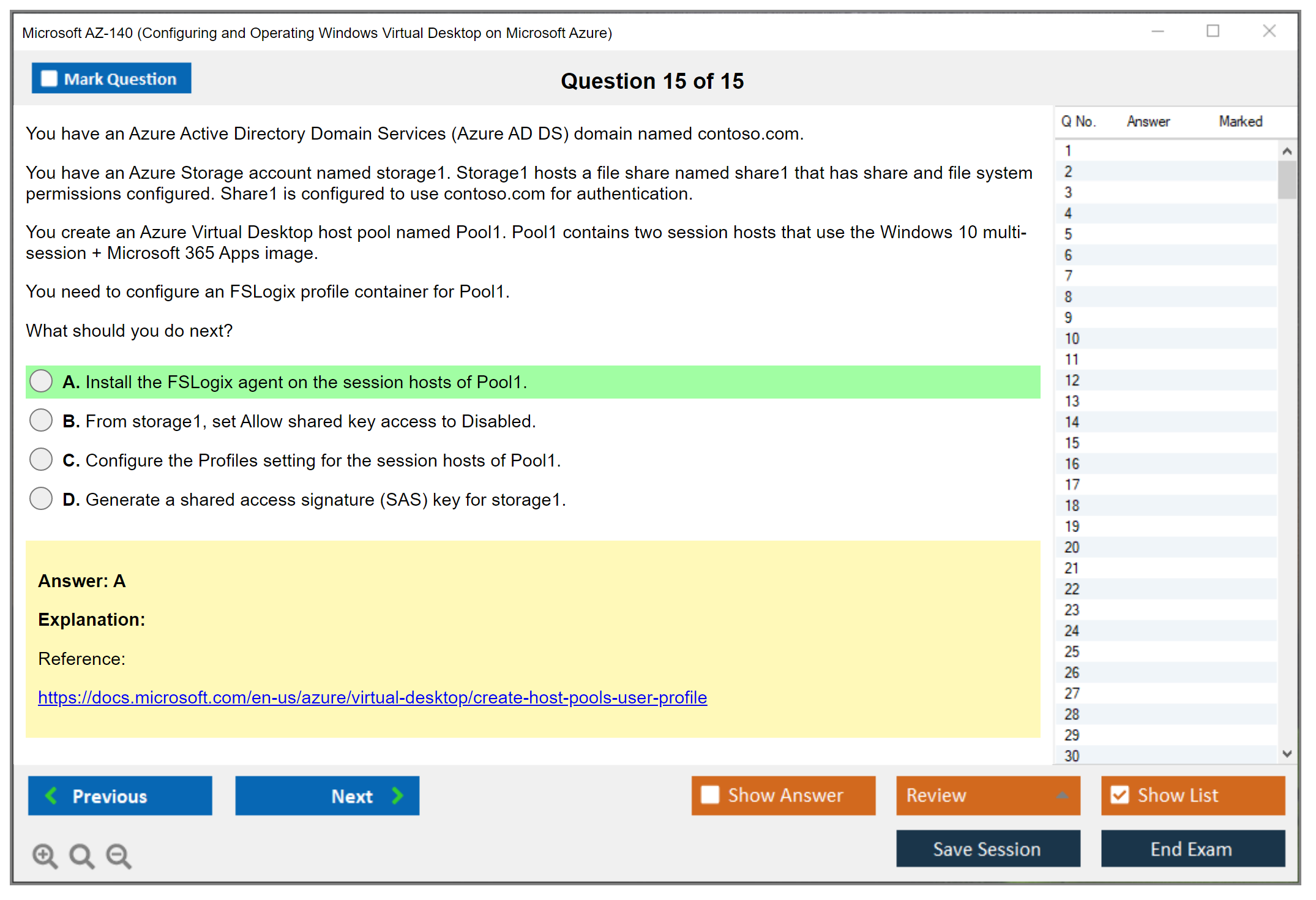Select question 20 in the list
Viewport: 1316px width, 900px height.
pos(1072,547)
